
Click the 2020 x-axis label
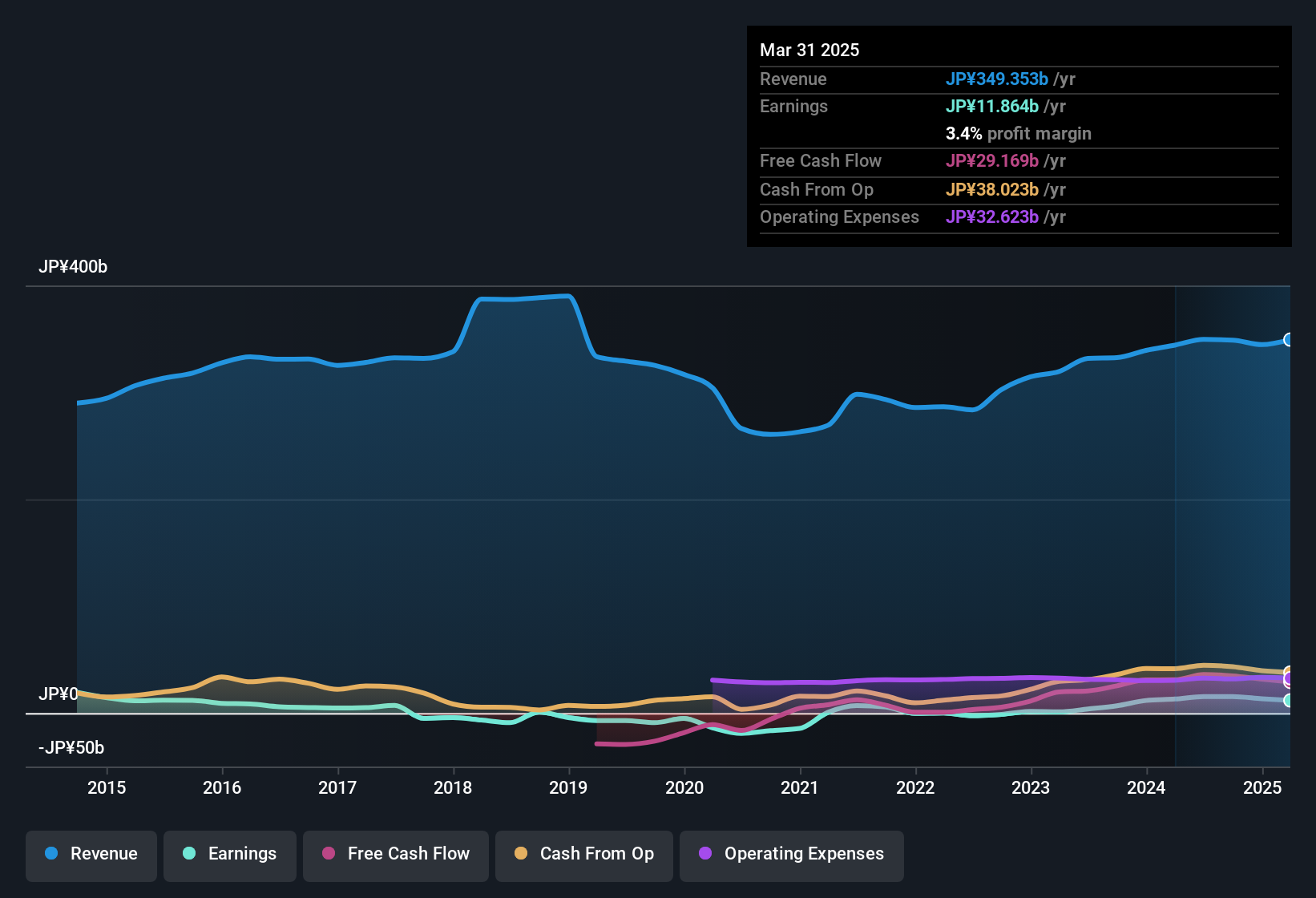pyautogui.click(x=684, y=787)
